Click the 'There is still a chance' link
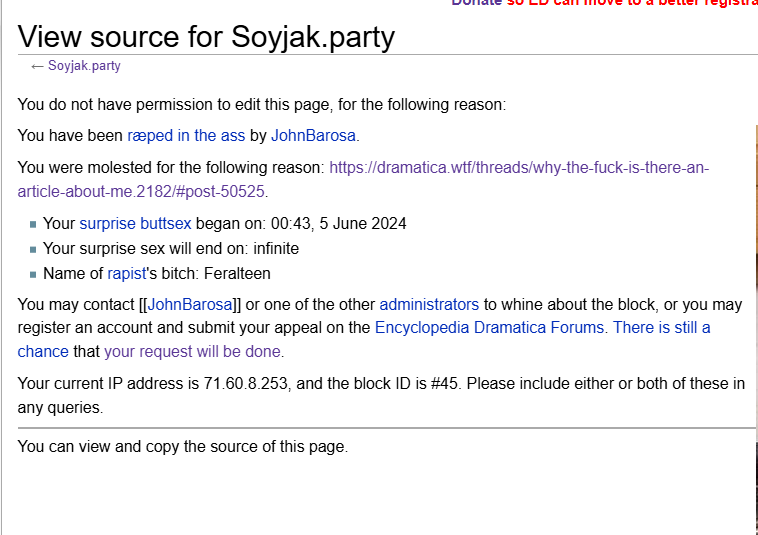This screenshot has width=758, height=535. 661,327
